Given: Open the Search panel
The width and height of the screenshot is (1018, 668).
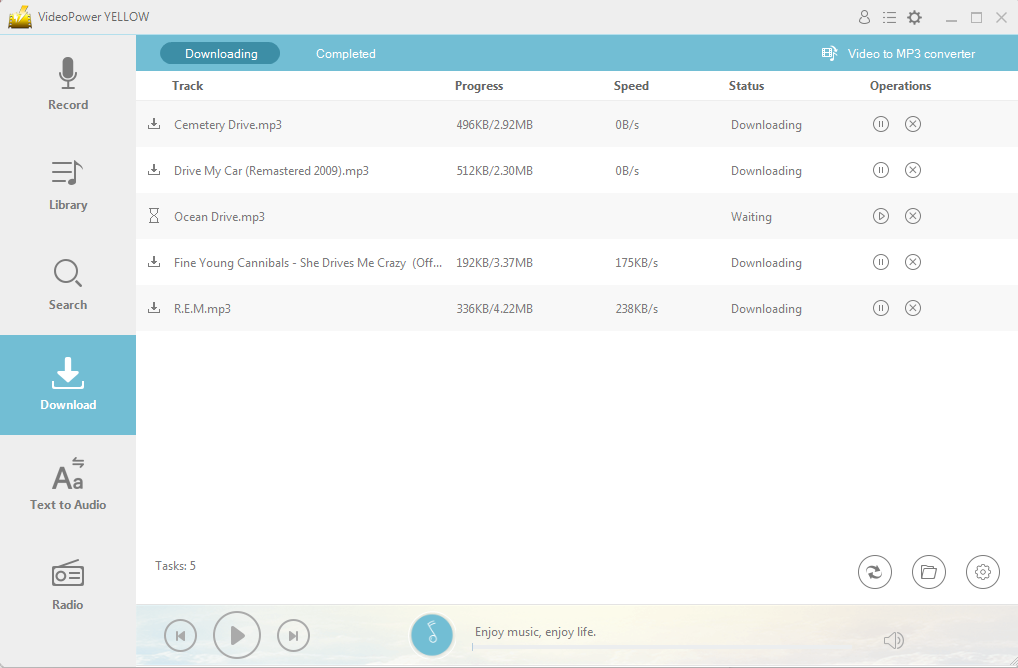Looking at the screenshot, I should pyautogui.click(x=67, y=285).
